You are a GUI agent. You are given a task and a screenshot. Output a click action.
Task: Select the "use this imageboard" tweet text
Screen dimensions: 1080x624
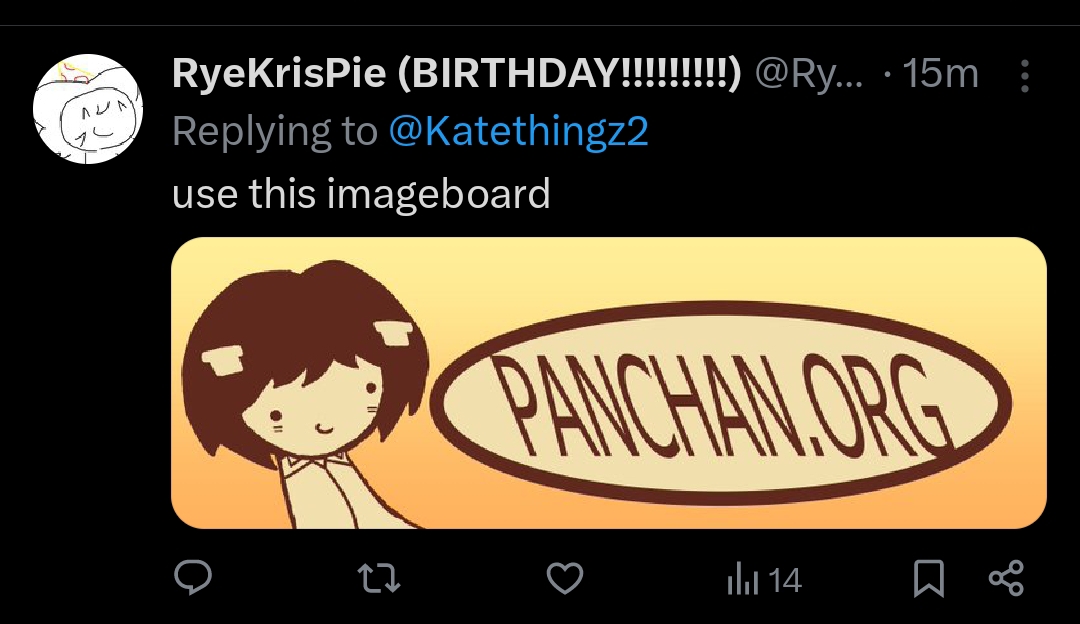[x=361, y=193]
